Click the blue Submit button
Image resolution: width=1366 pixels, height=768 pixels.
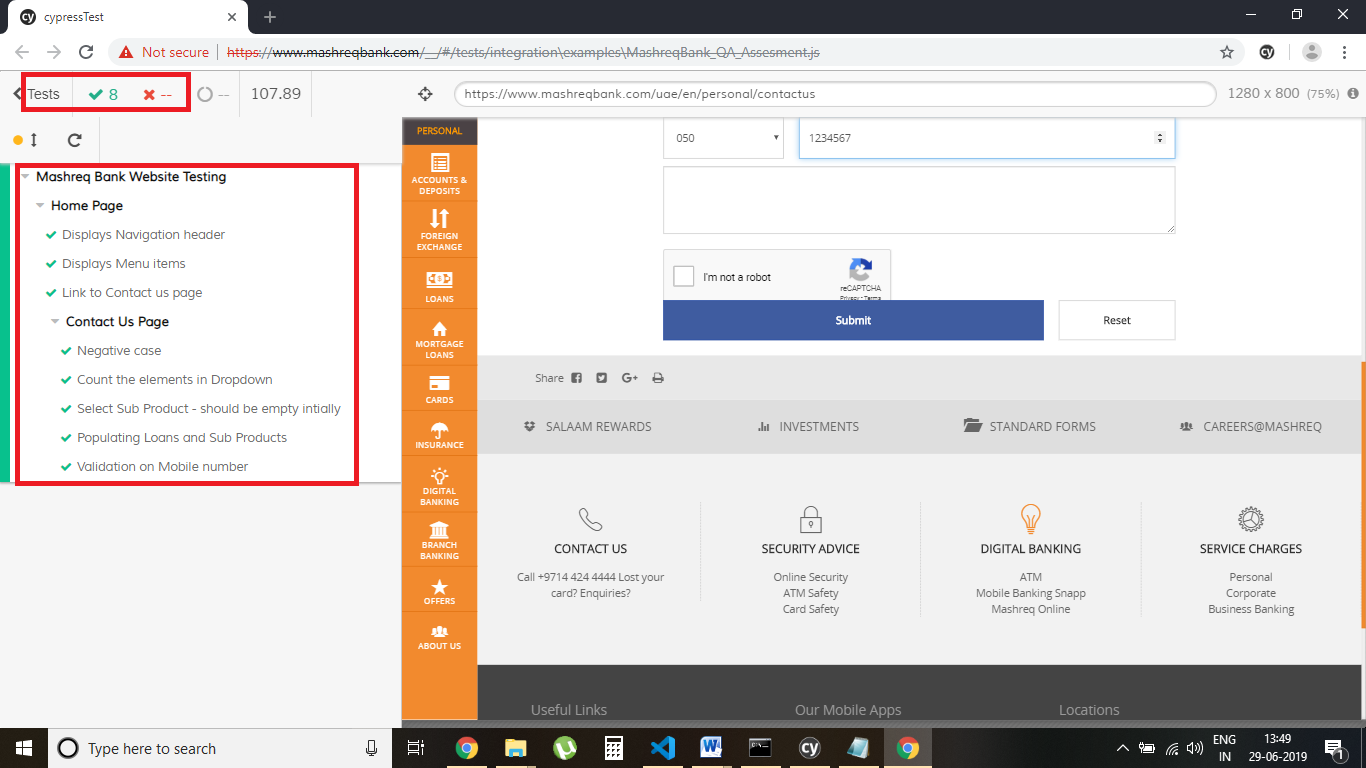853,320
